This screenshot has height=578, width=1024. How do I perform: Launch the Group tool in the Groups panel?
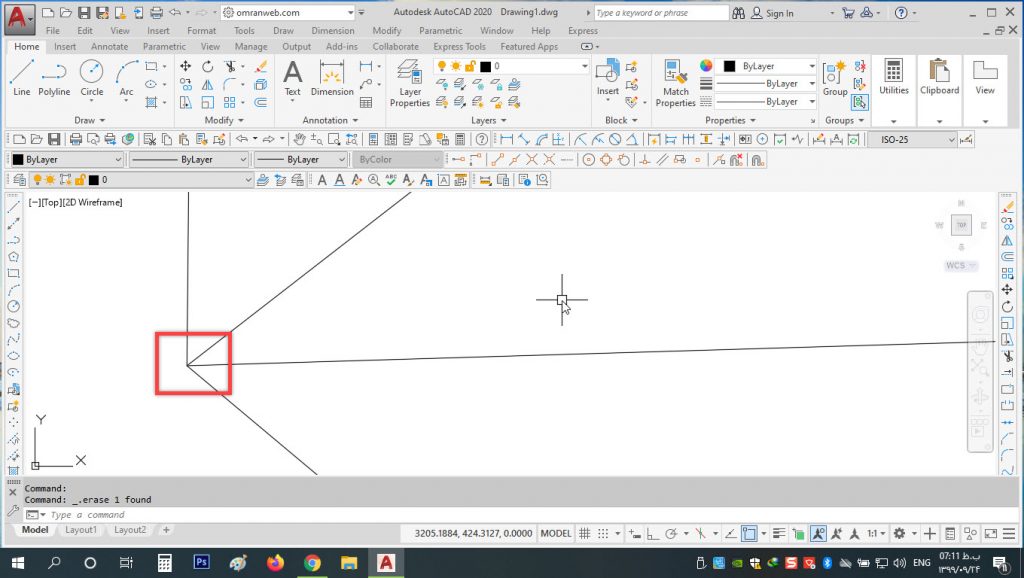[834, 77]
